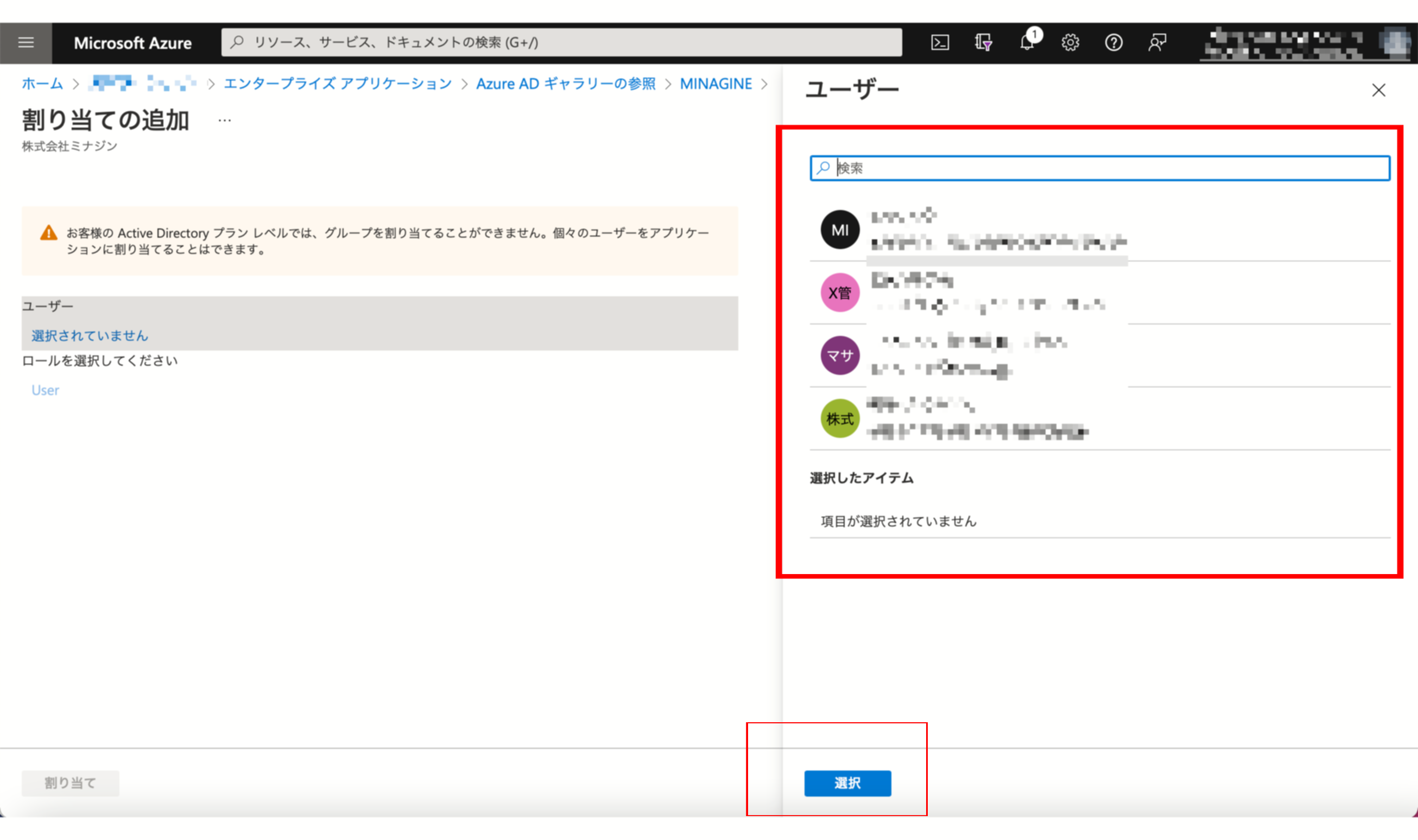This screenshot has width=1418, height=840.
Task: Click the 選択されていません user link
Action: click(x=90, y=336)
